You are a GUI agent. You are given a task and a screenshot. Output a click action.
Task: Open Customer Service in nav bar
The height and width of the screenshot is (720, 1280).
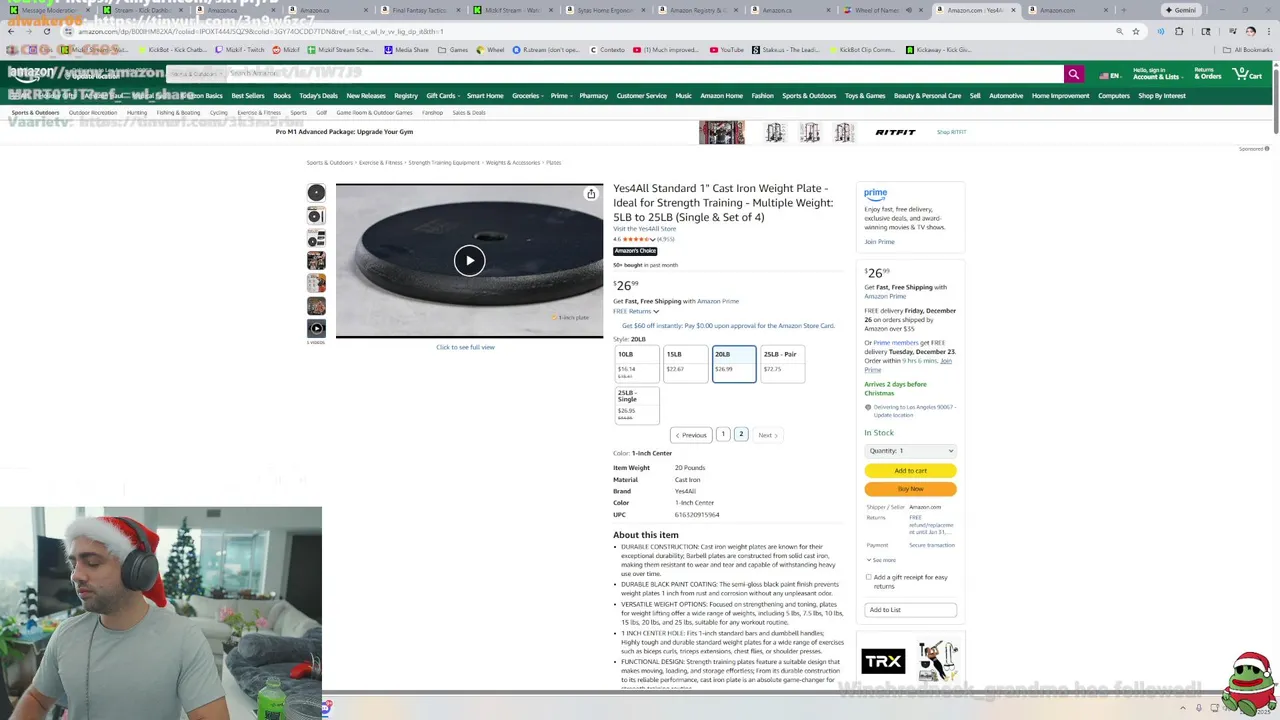click(641, 96)
